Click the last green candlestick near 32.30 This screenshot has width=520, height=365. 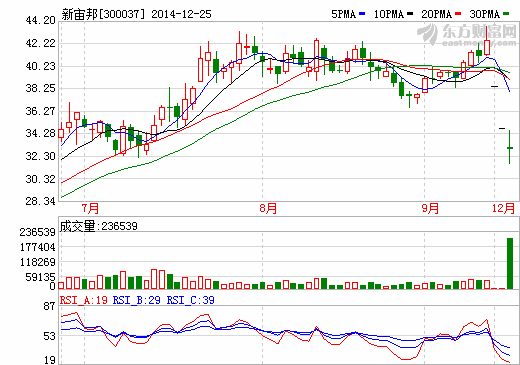[x=510, y=147]
